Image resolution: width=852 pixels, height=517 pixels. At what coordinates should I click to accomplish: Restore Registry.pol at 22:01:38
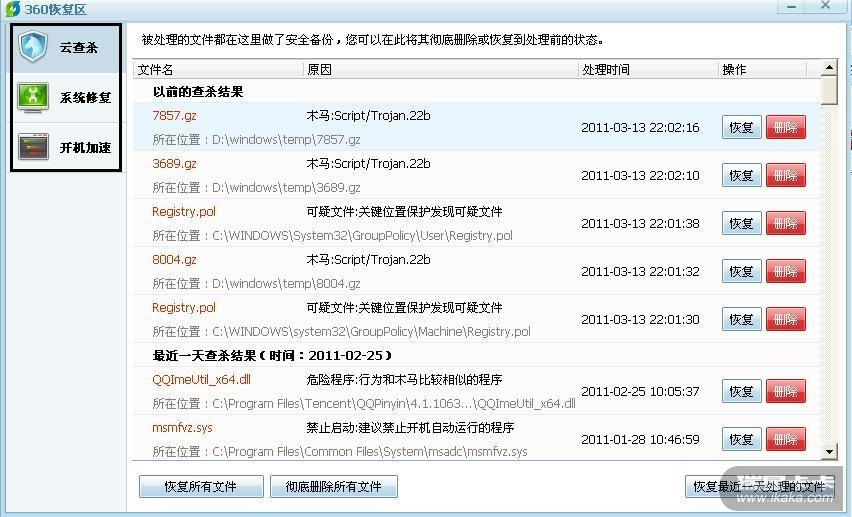point(742,223)
